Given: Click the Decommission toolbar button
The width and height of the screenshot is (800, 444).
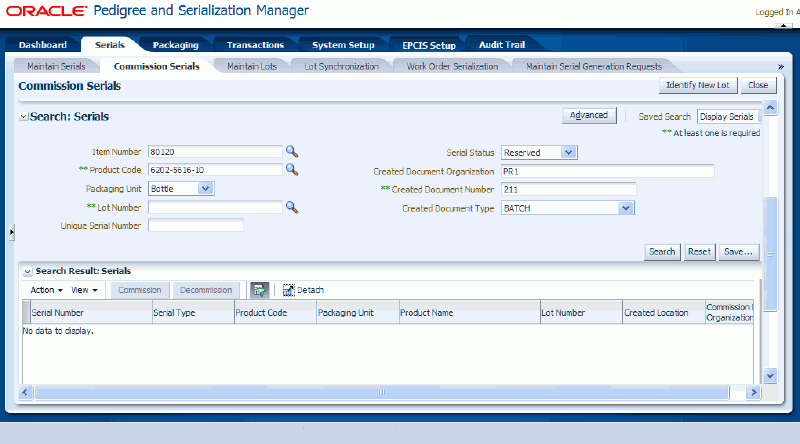Looking at the screenshot, I should click(x=206, y=290).
